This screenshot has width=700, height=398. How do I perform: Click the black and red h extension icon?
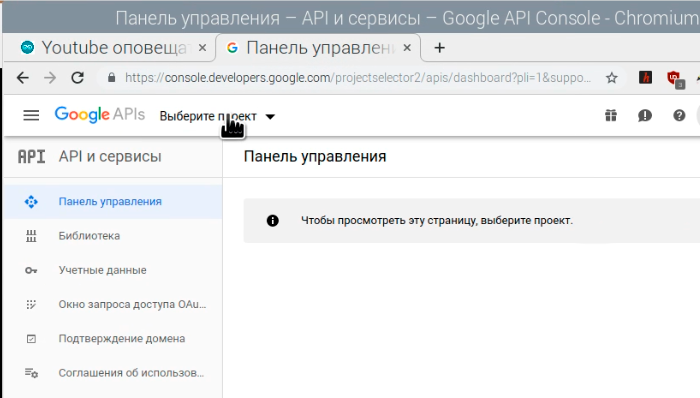coord(645,78)
